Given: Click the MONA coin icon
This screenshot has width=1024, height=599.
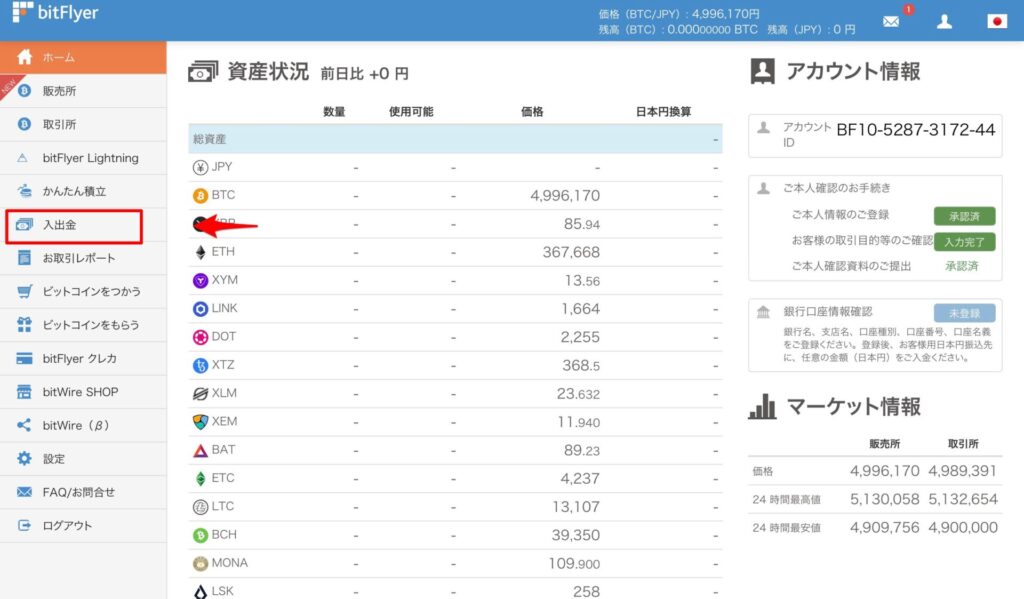Looking at the screenshot, I should (200, 563).
